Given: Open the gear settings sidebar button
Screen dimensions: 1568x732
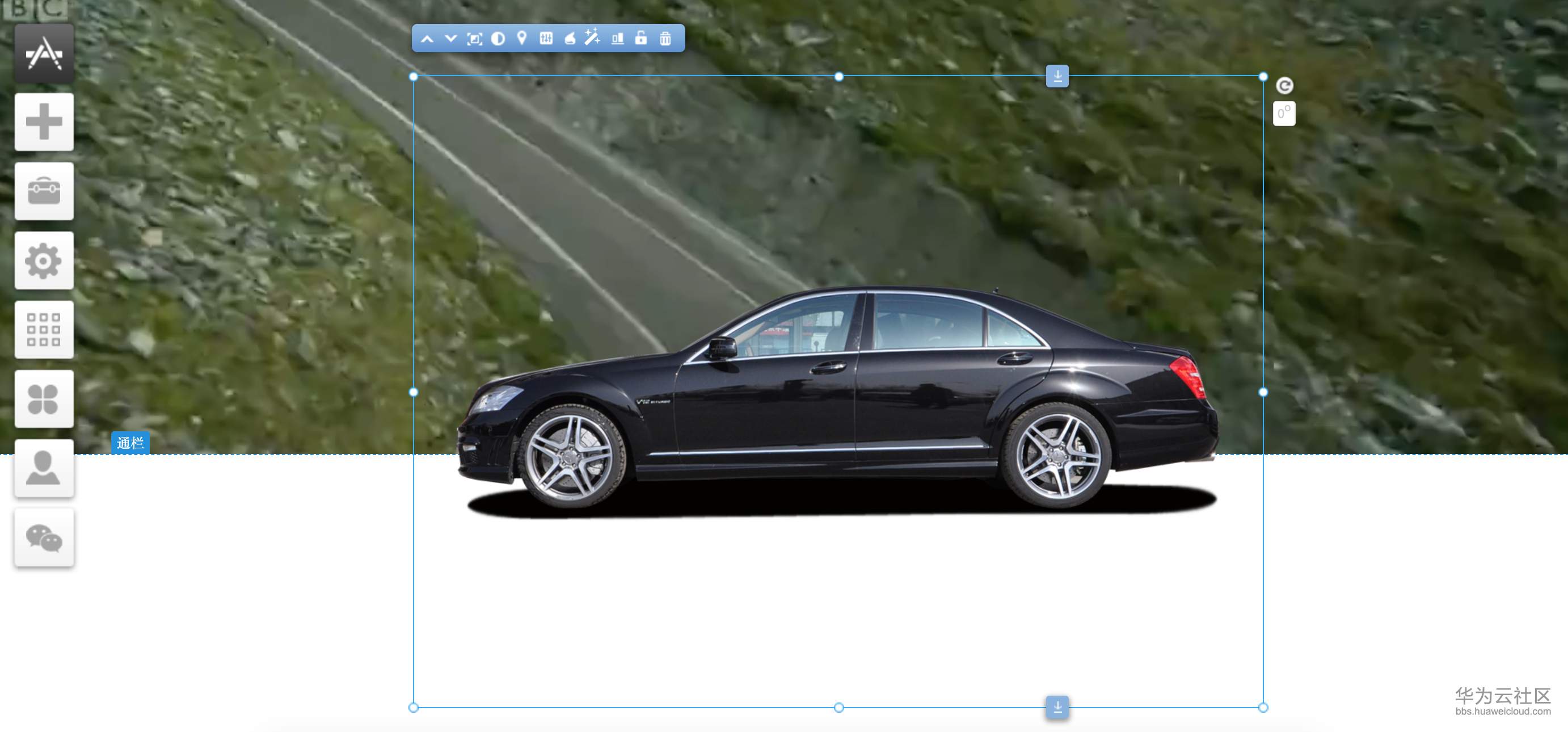Looking at the screenshot, I should point(44,260).
